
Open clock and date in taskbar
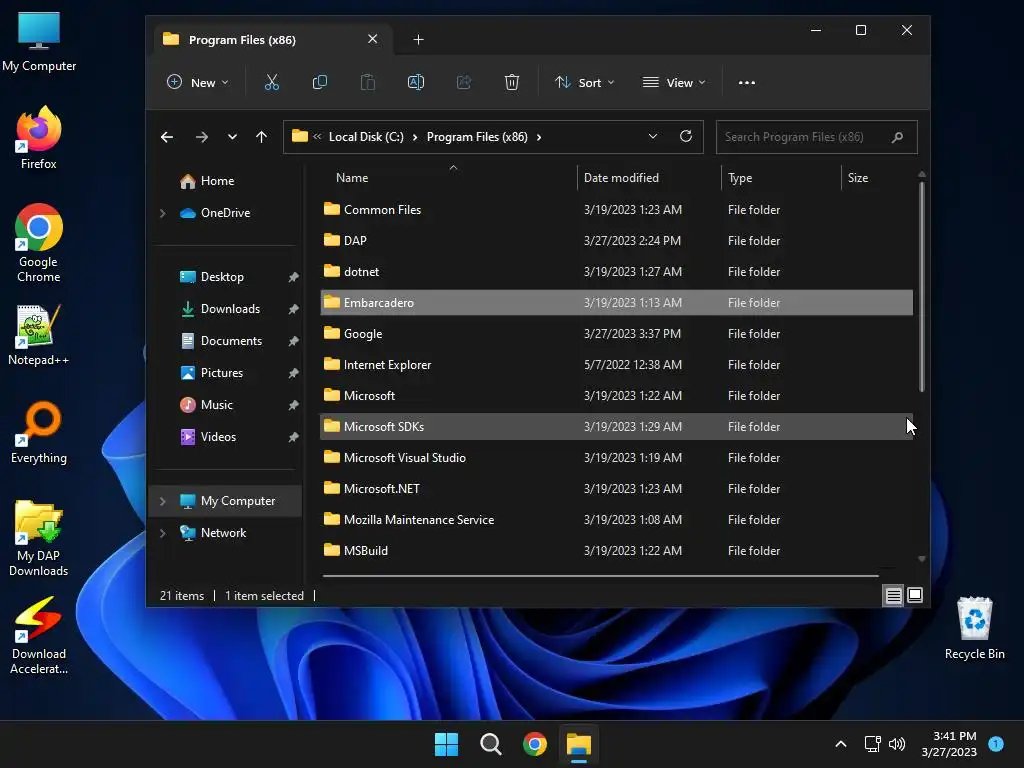(x=949, y=744)
